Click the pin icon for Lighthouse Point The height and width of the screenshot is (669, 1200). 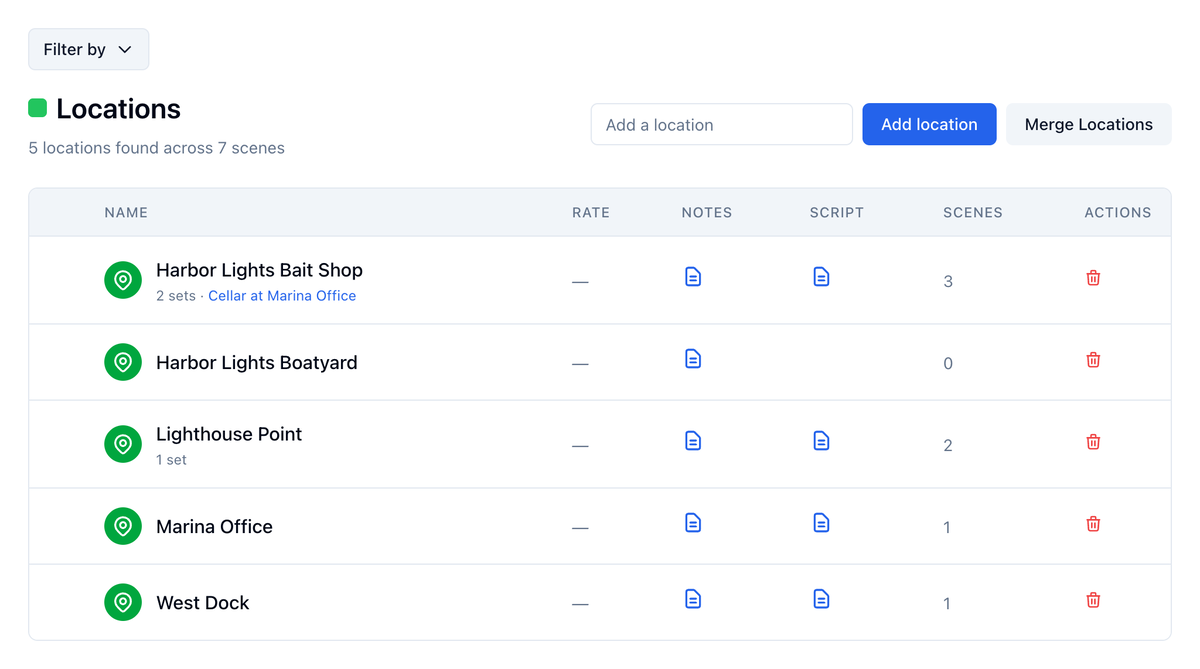(123, 444)
